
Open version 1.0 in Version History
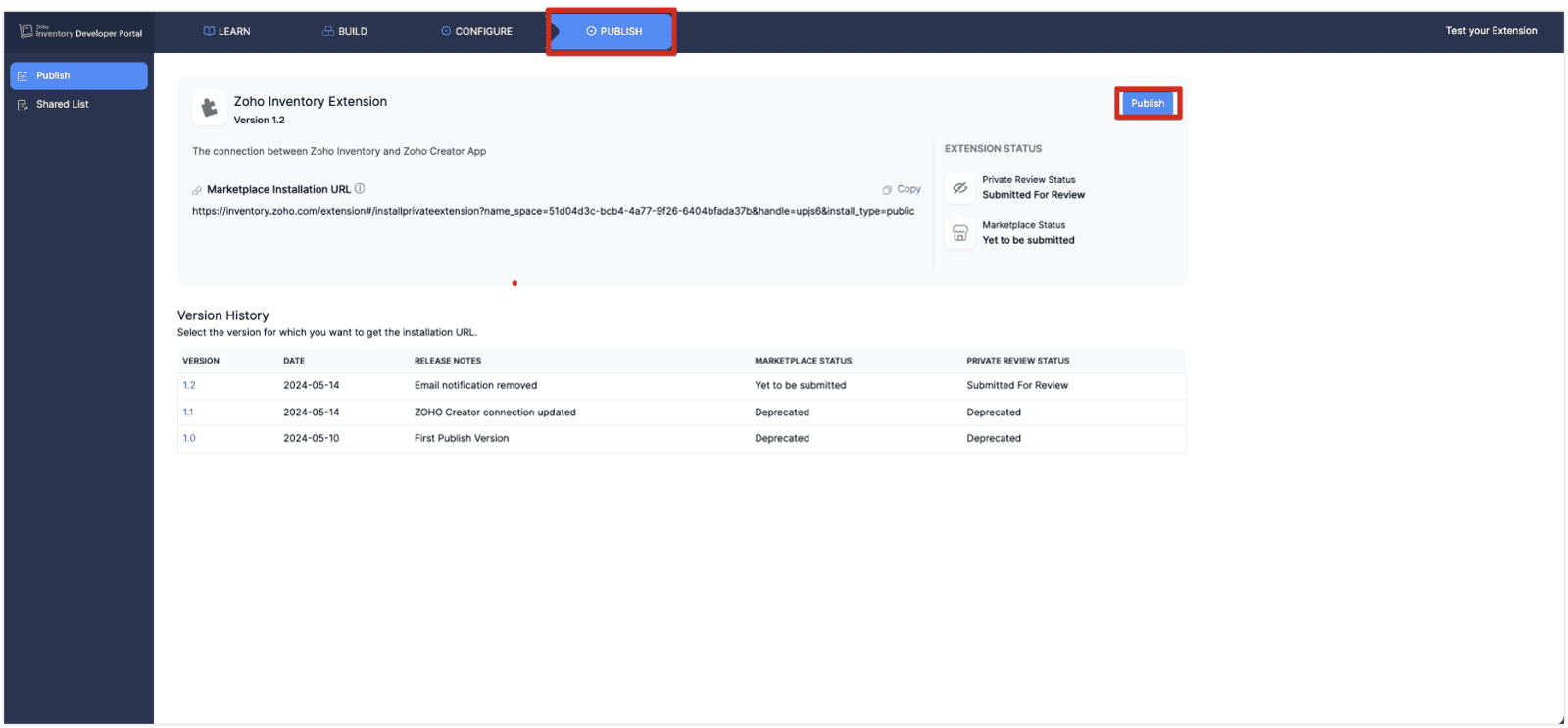click(x=189, y=438)
